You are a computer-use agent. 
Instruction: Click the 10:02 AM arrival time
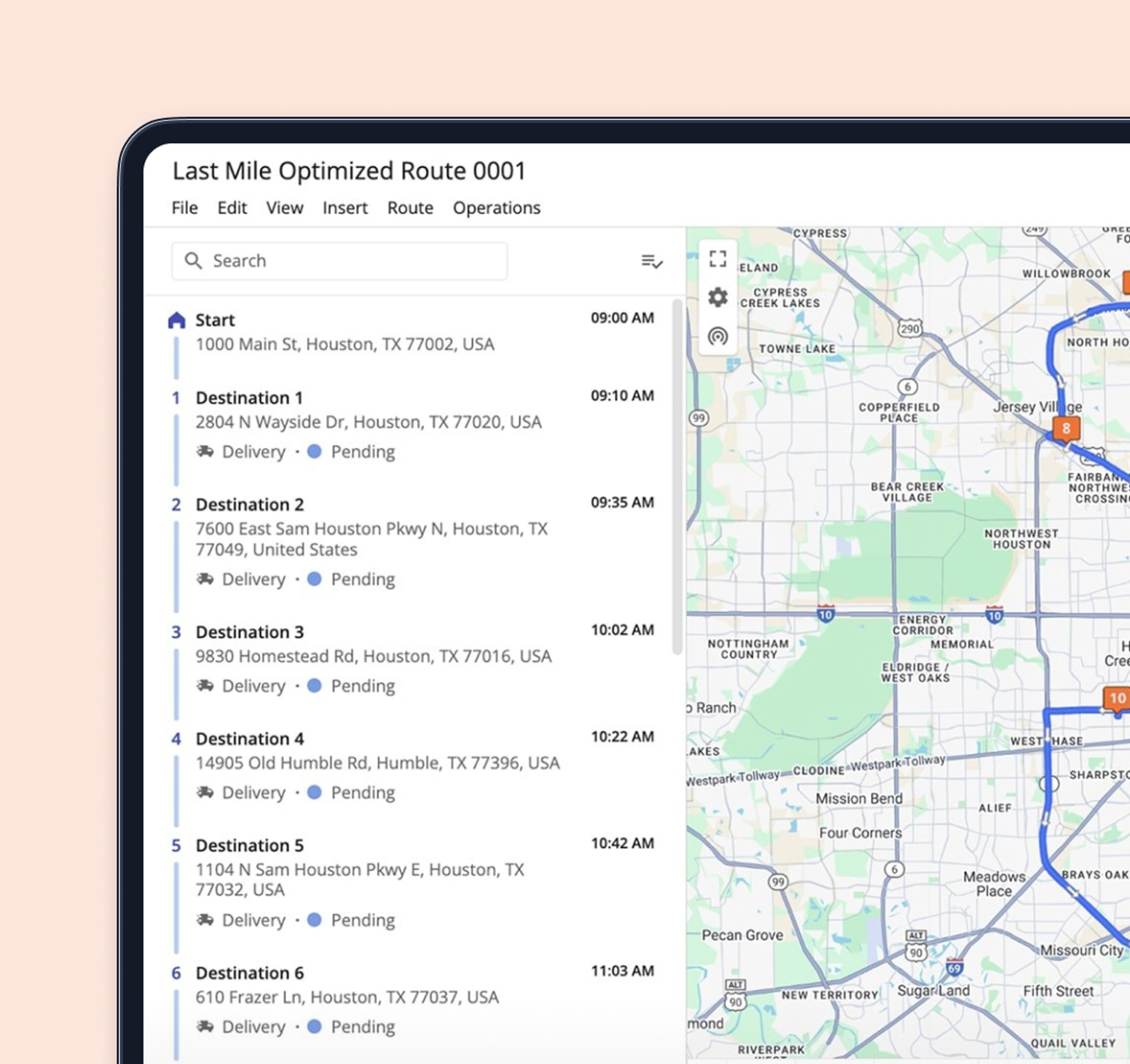[622, 630]
